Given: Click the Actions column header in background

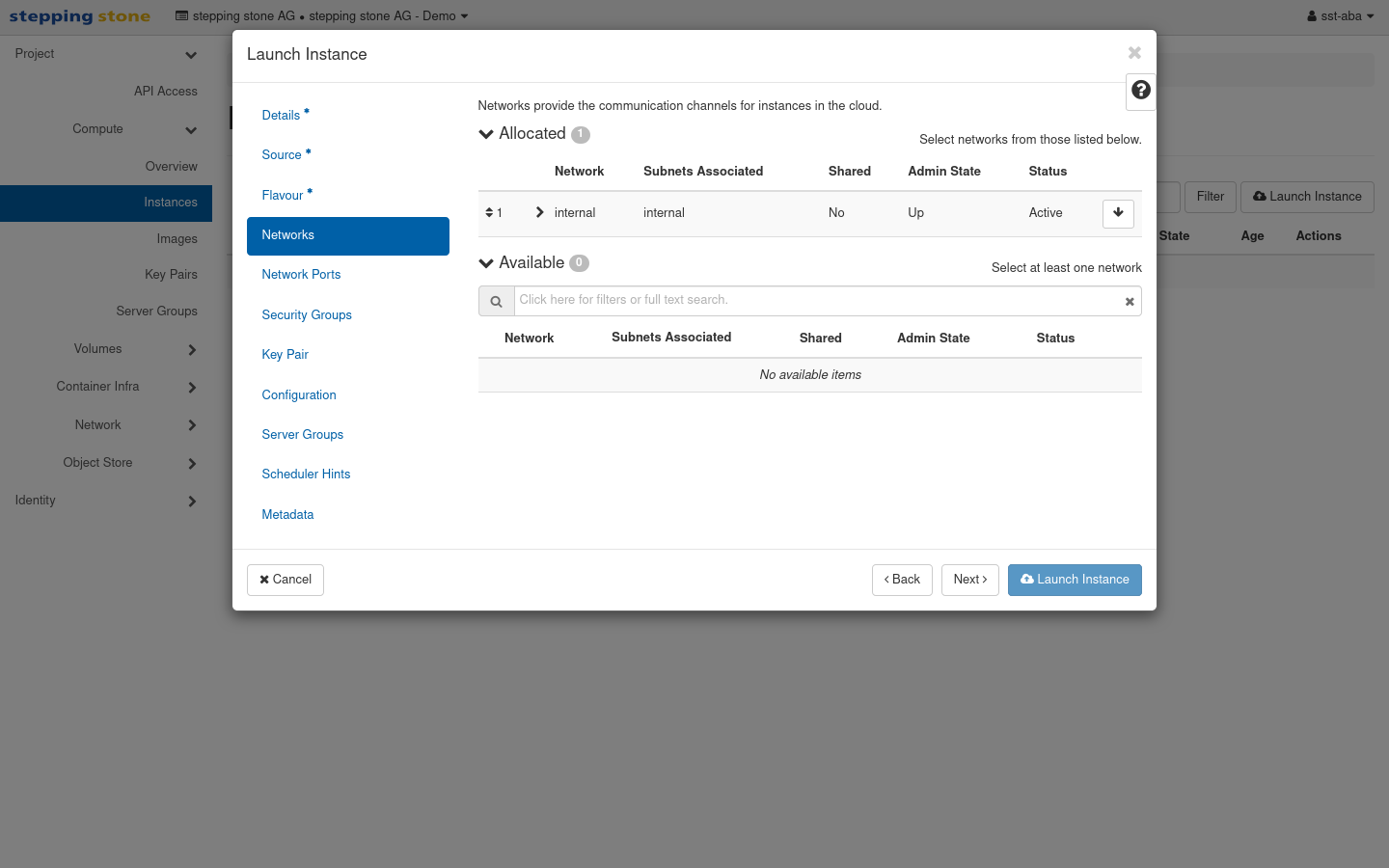Looking at the screenshot, I should click(1319, 236).
